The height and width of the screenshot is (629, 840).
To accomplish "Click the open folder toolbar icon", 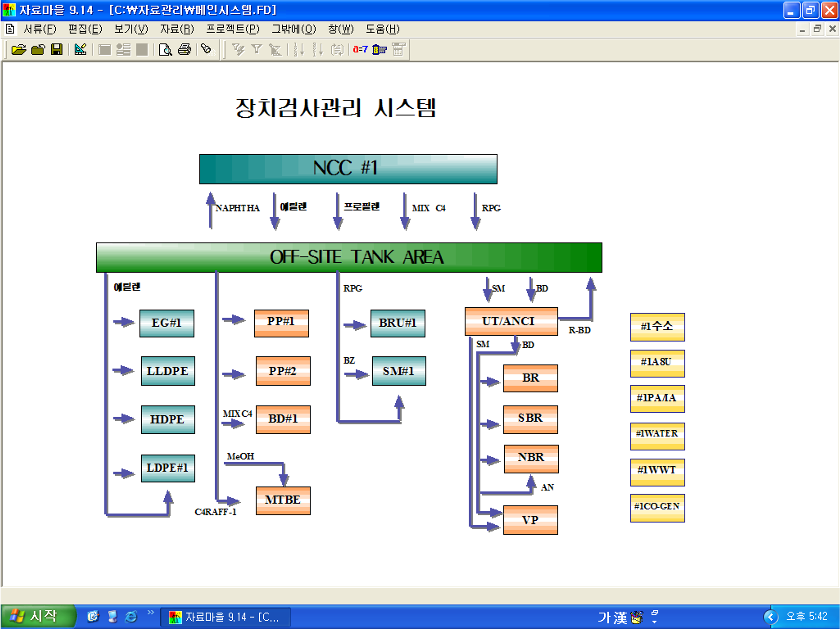I will (18, 49).
